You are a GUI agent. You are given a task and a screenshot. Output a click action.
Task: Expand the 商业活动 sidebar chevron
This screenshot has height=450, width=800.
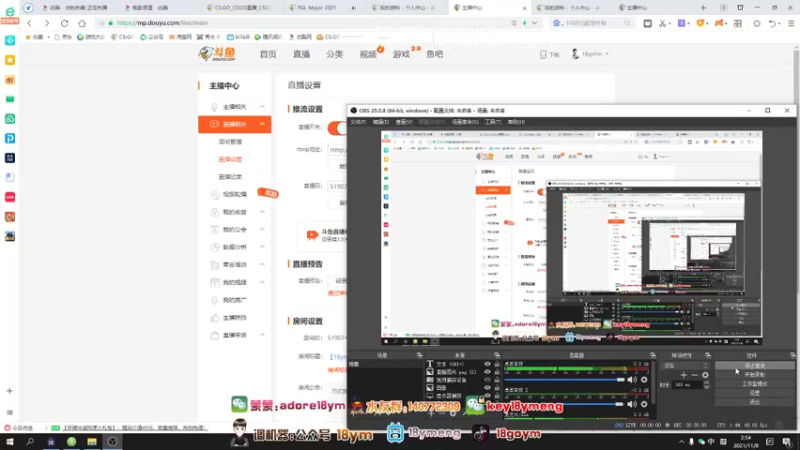pyautogui.click(x=262, y=264)
